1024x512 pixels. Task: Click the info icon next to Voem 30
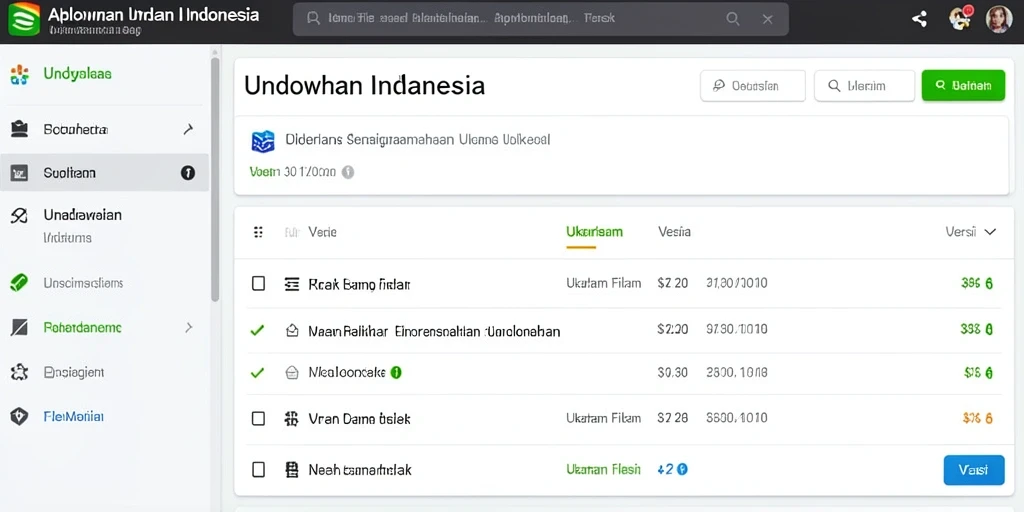pos(348,172)
